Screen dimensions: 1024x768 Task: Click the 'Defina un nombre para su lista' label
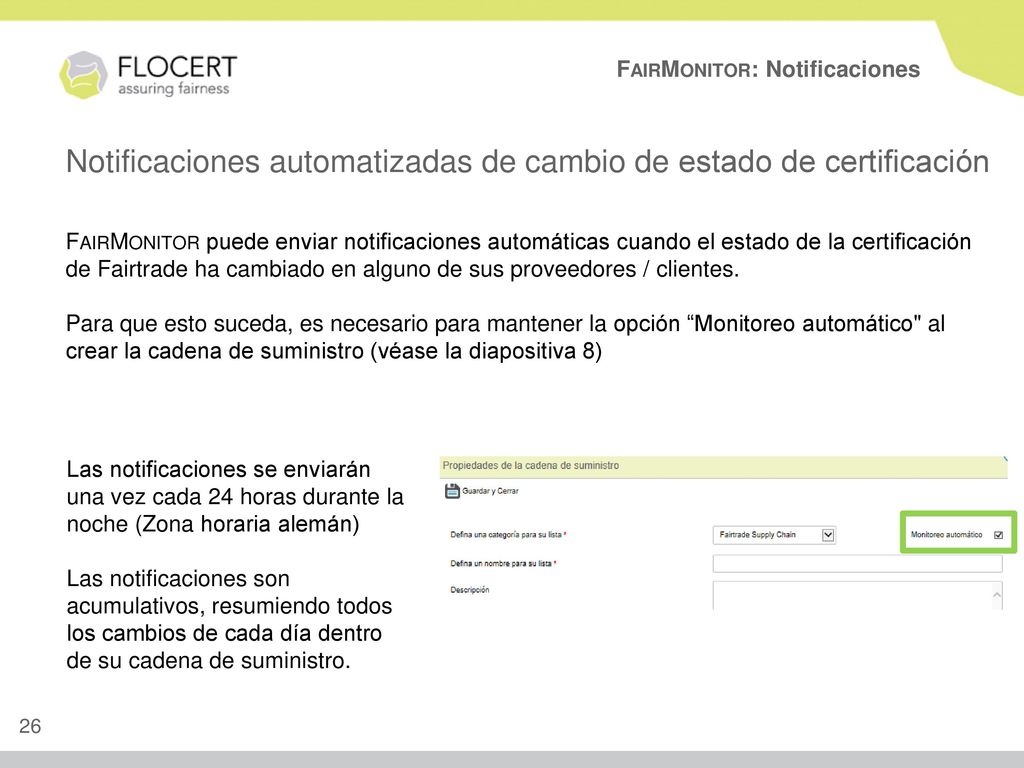click(x=503, y=564)
